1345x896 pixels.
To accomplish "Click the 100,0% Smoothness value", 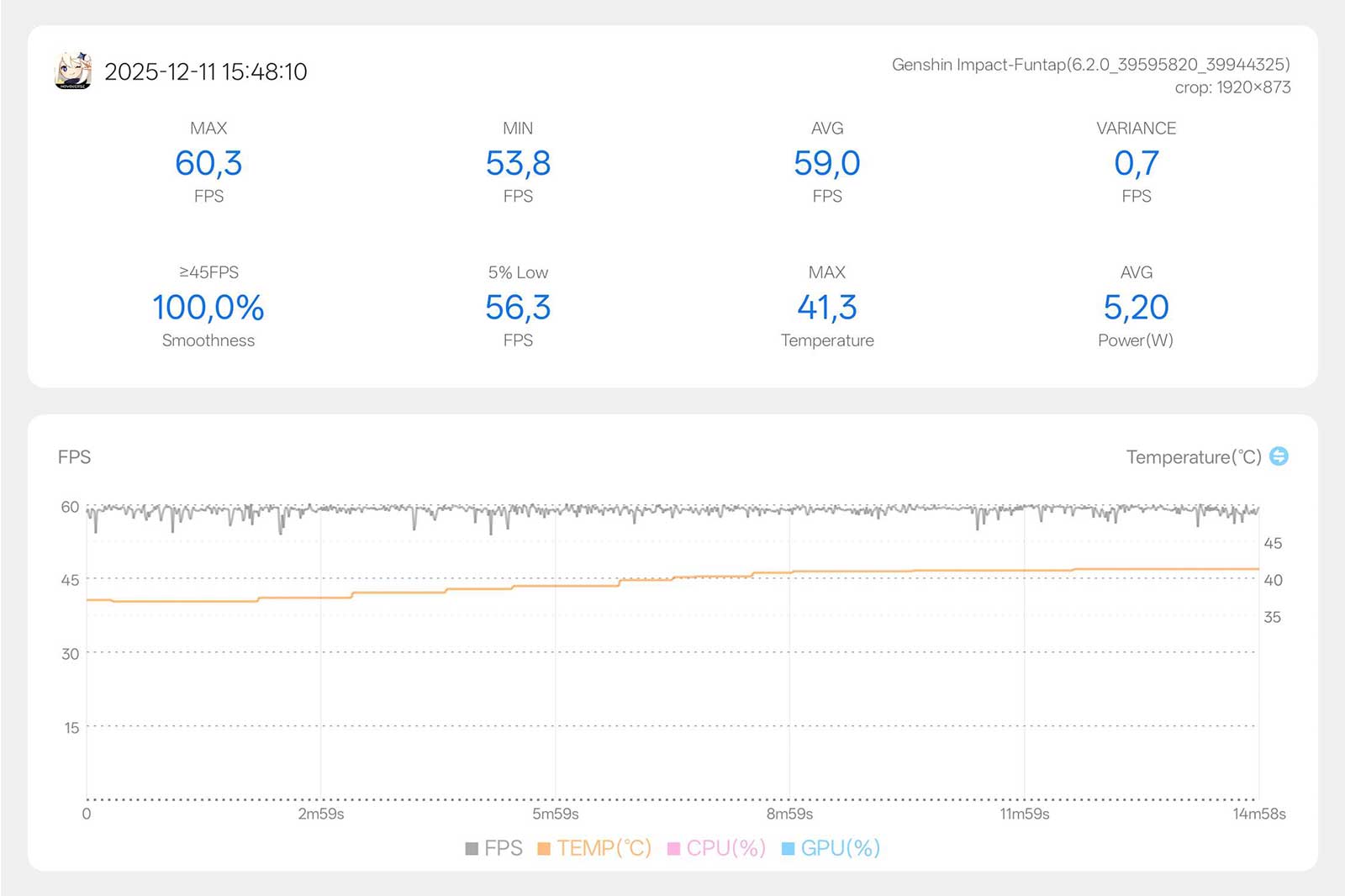I will (x=208, y=308).
